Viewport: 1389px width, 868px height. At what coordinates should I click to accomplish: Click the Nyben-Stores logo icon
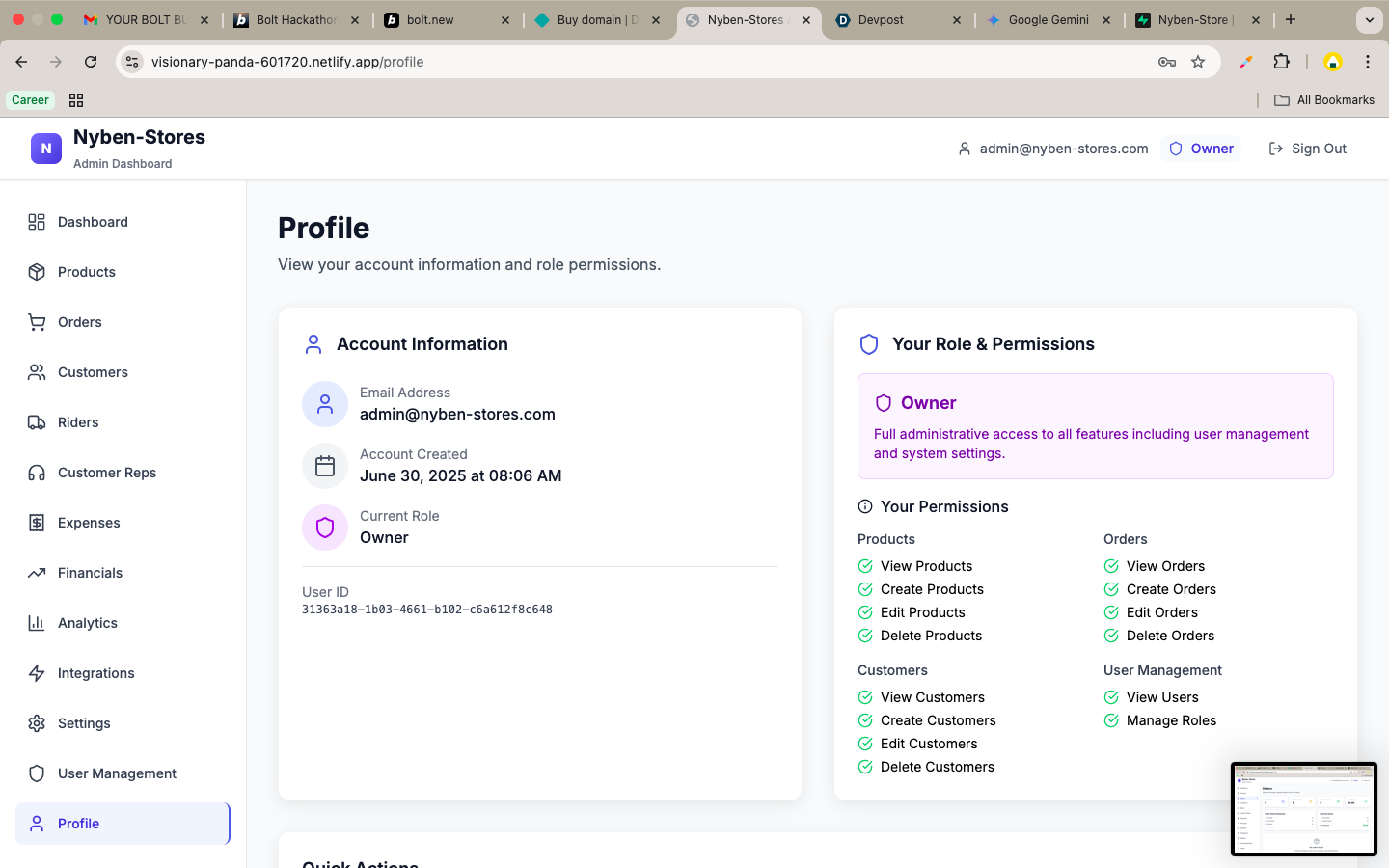[x=46, y=149]
